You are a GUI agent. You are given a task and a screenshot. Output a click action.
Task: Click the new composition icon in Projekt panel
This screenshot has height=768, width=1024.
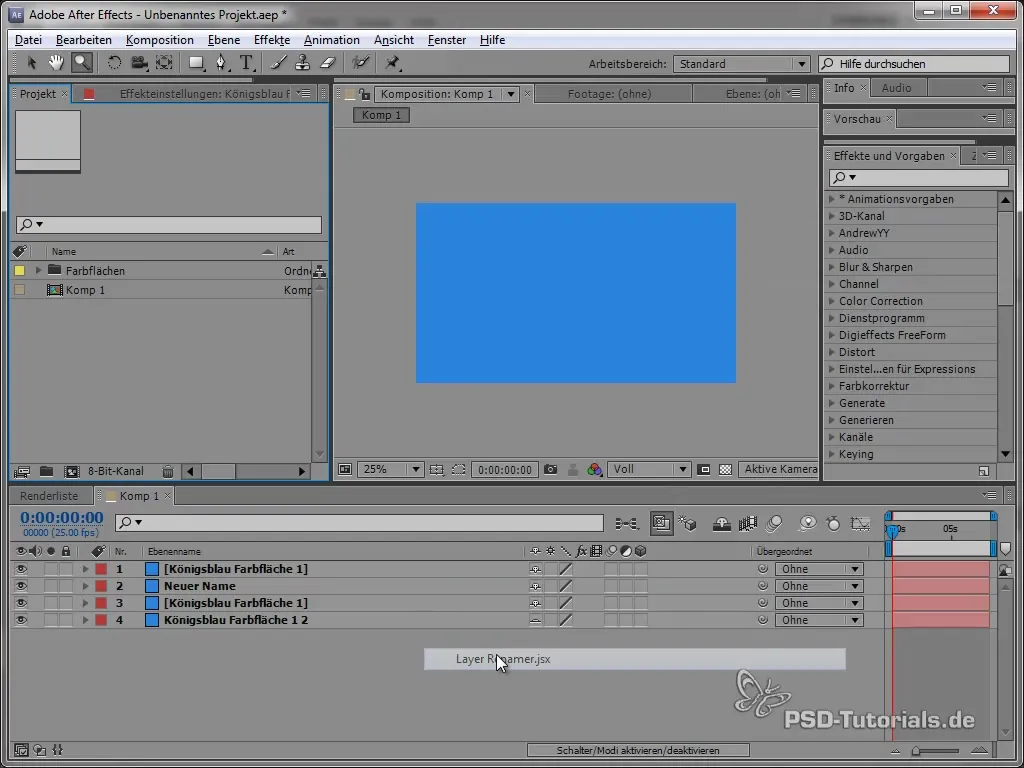(x=71, y=472)
